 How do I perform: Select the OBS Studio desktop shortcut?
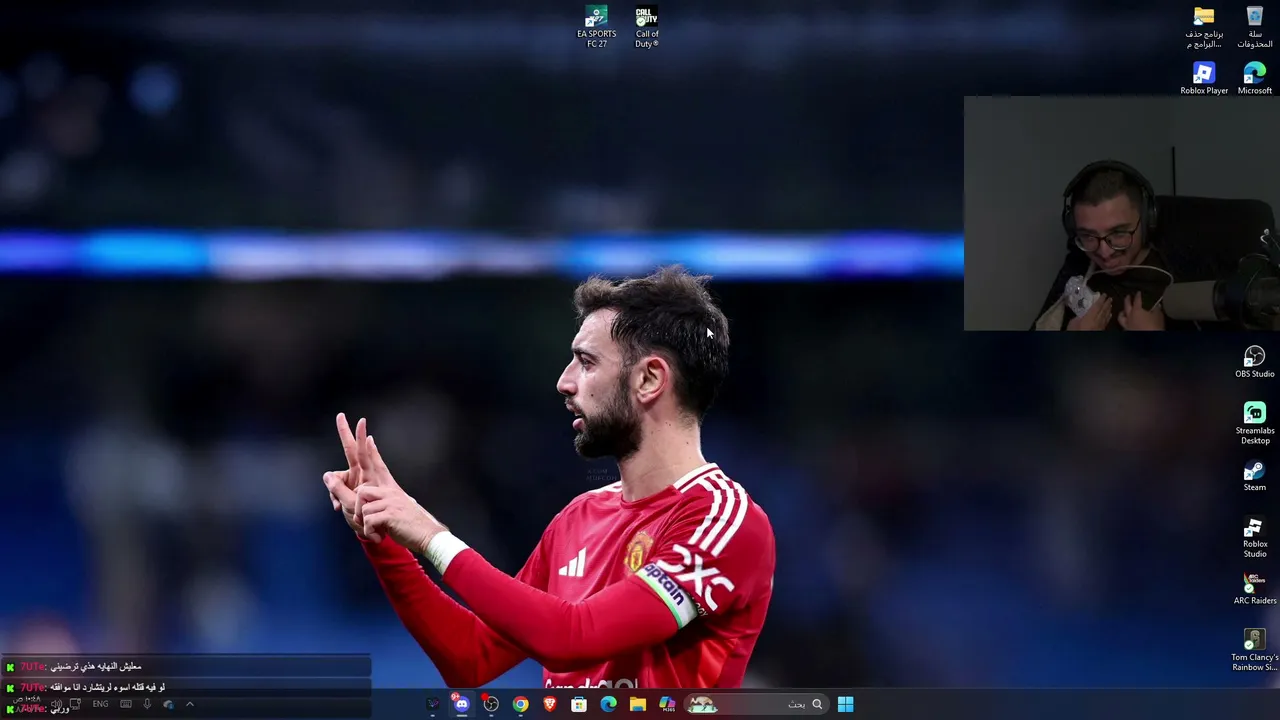1255,362
